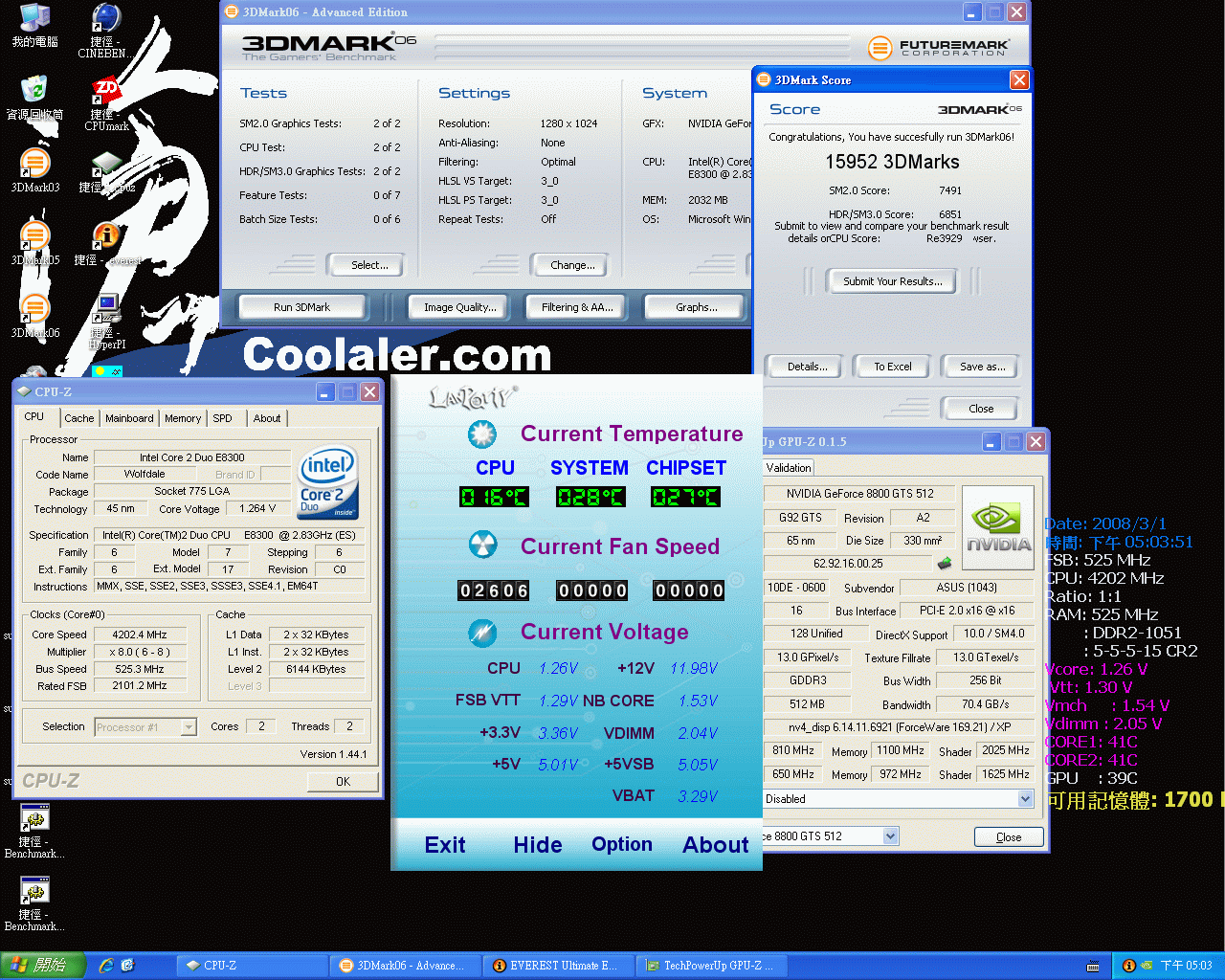The image size is (1225, 980).
Task: Open Image Quality... in 3DMark06
Action: 460,307
